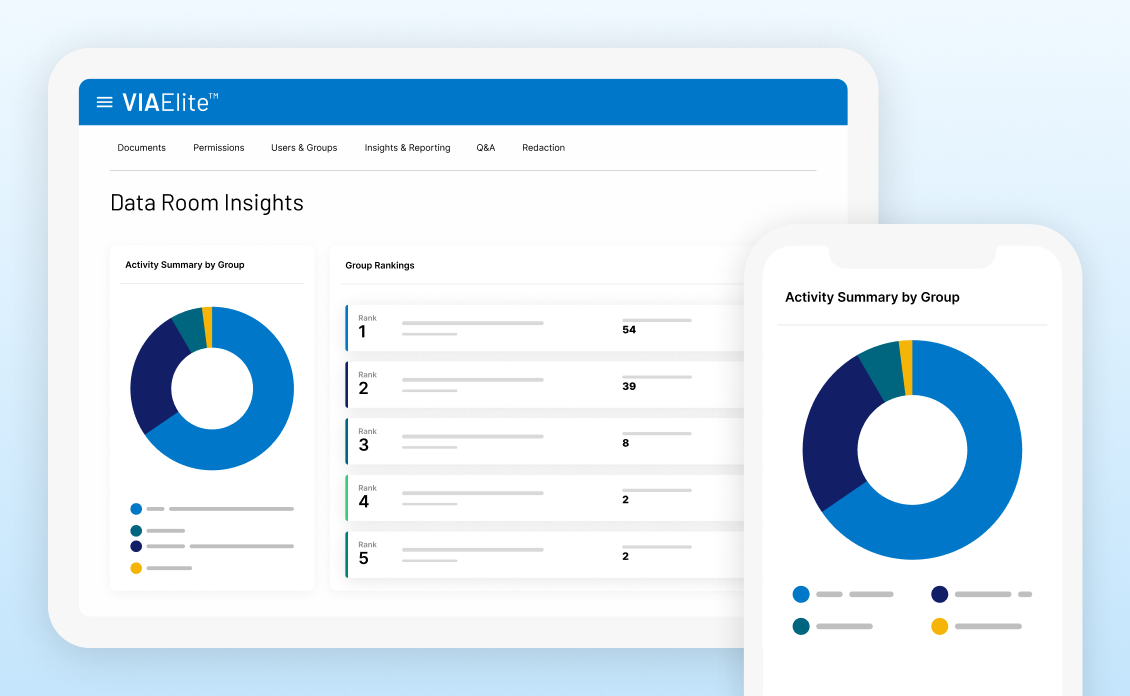Open the hamburger navigation menu

click(x=103, y=101)
